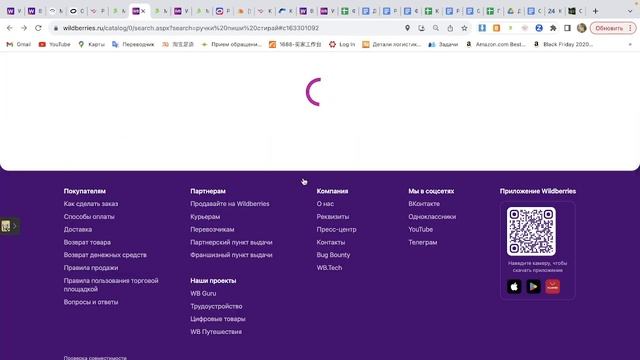Open the new tab plus button
640x360 pixels.
(596, 11)
